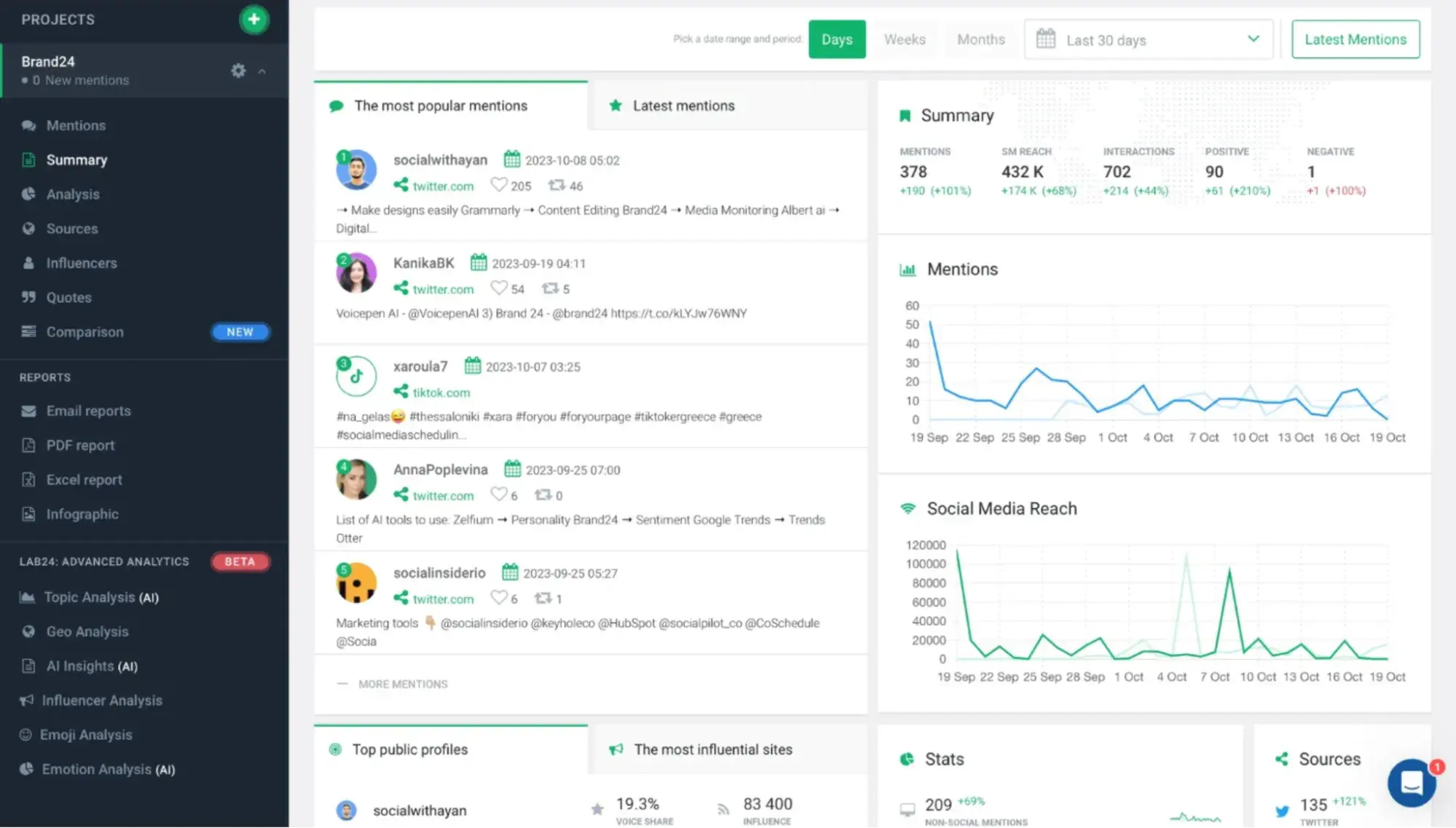Select the Top public profiles tab
Screen dimensions: 1456x828
point(451,749)
